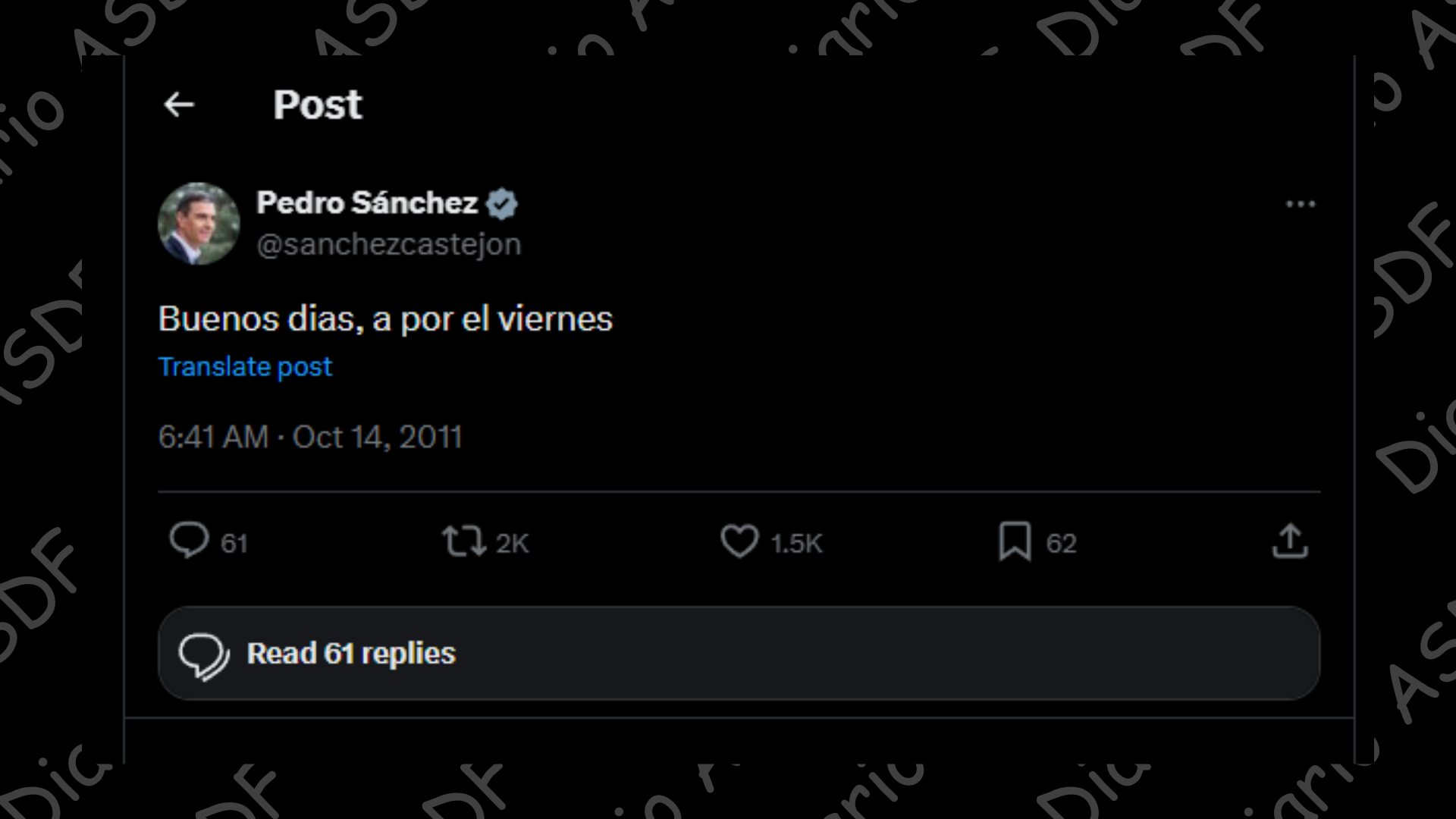This screenshot has width=1456, height=819.
Task: Like the post with heart icon
Action: tap(739, 541)
